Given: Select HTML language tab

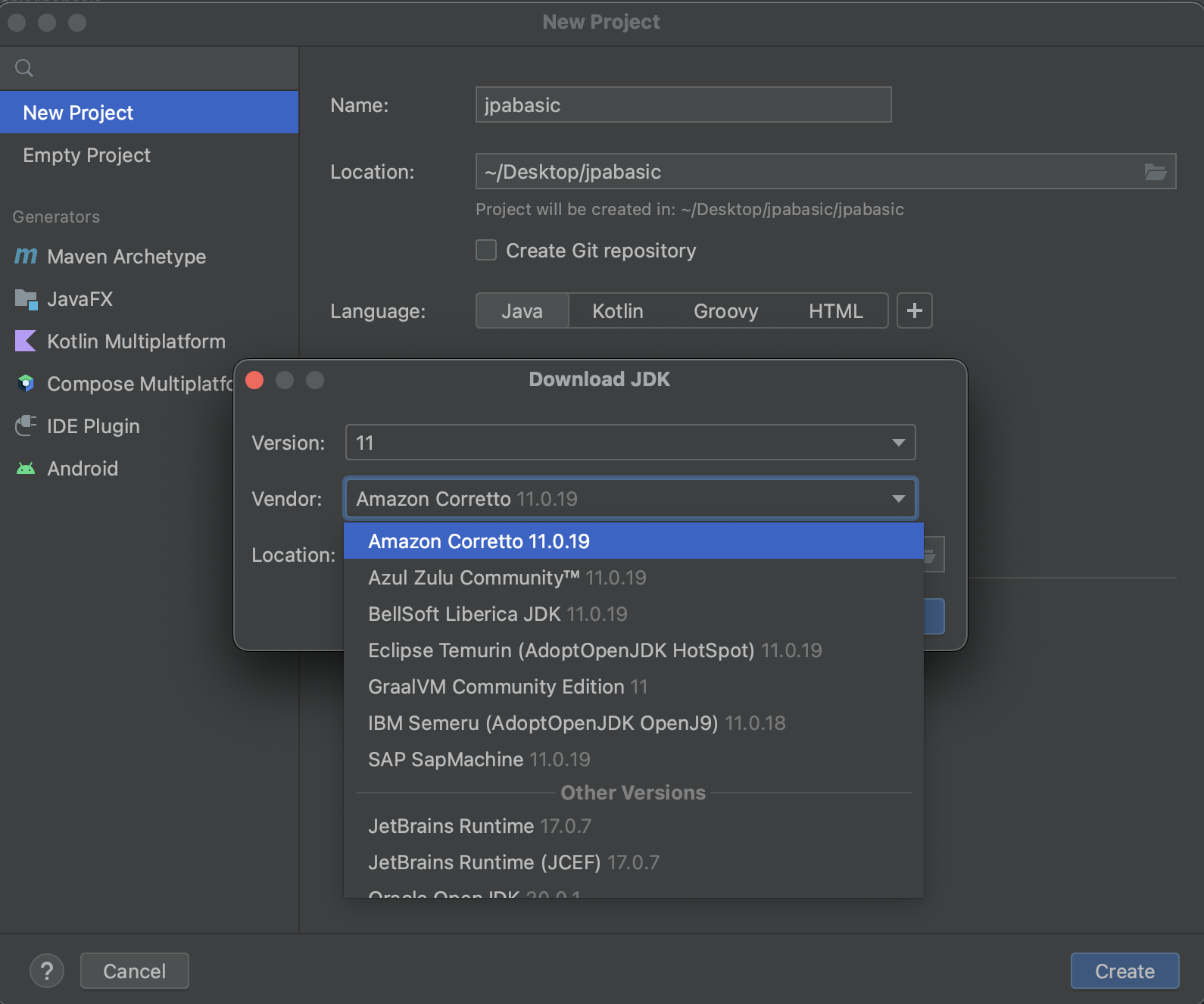Looking at the screenshot, I should pos(835,311).
